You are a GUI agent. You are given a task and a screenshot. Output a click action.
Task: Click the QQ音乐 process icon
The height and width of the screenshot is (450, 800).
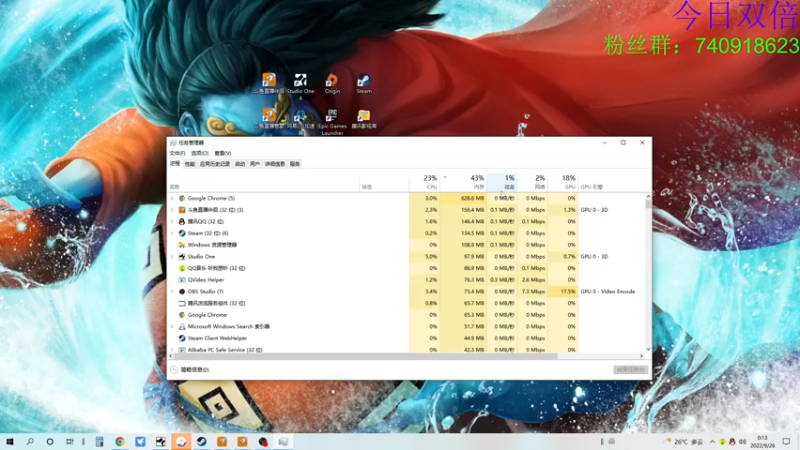point(182,268)
